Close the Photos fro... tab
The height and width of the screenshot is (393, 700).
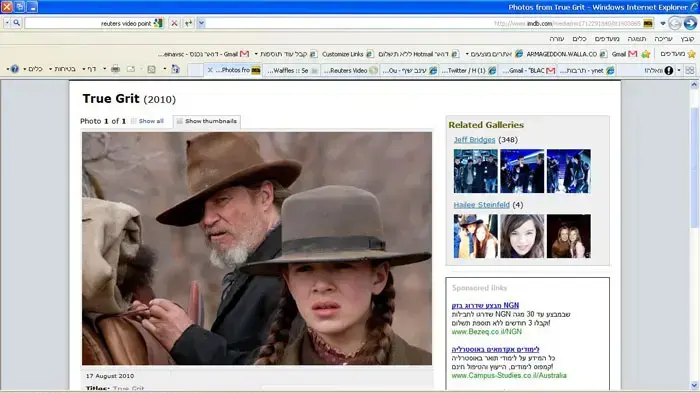[210, 70]
